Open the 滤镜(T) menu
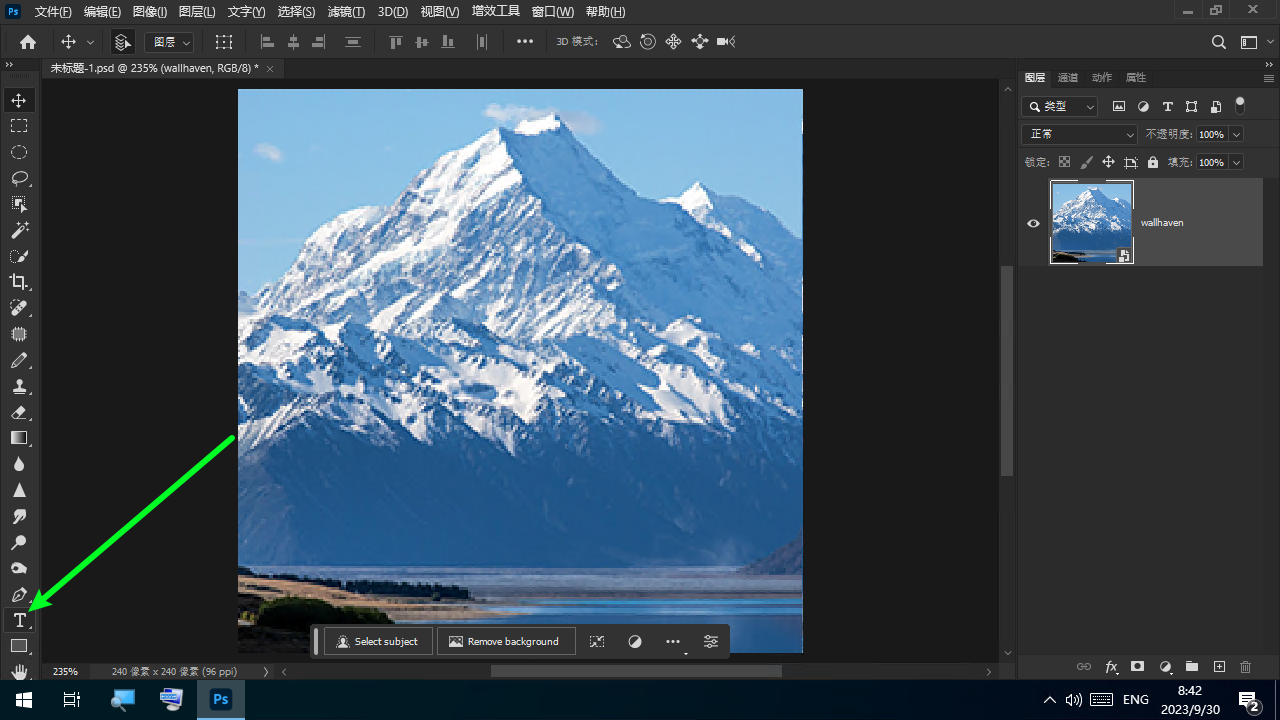This screenshot has height=720, width=1280. pyautogui.click(x=346, y=12)
